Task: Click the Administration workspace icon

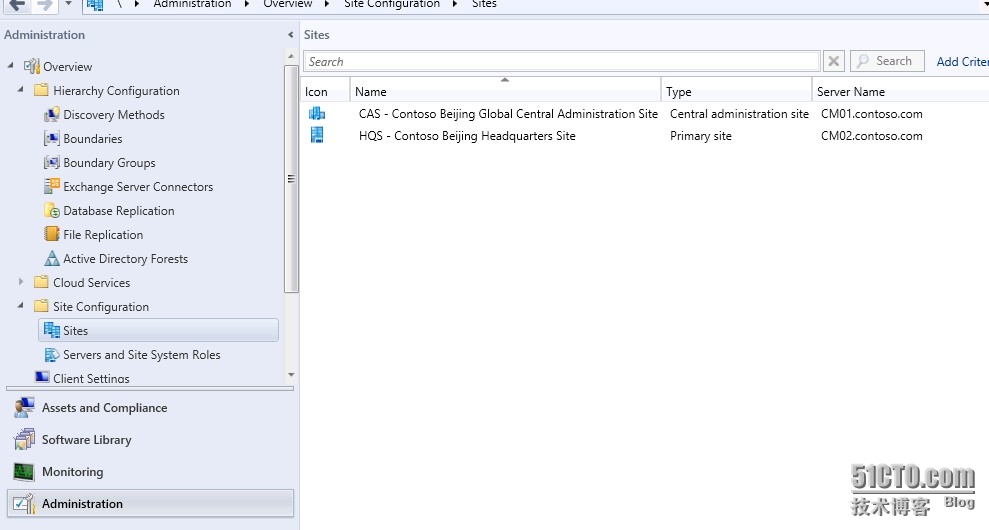Action: pos(24,504)
